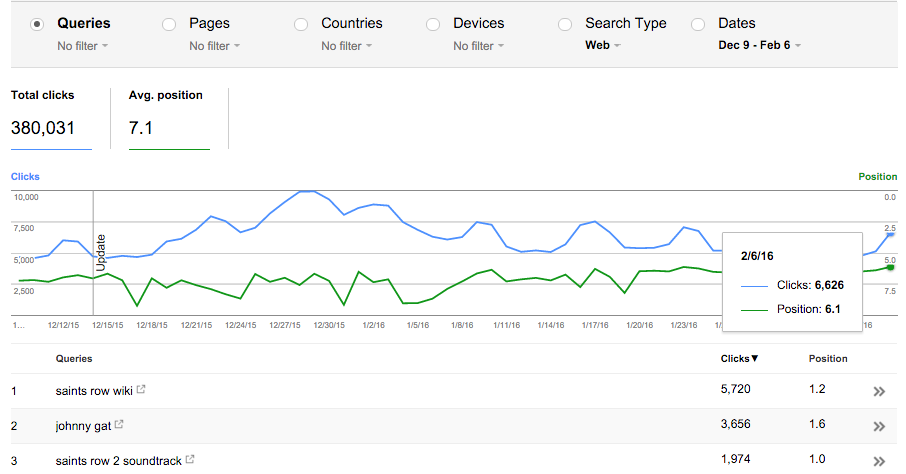This screenshot has height=474, width=906.
Task: Toggle the Total clicks metric
Action: click(x=51, y=118)
